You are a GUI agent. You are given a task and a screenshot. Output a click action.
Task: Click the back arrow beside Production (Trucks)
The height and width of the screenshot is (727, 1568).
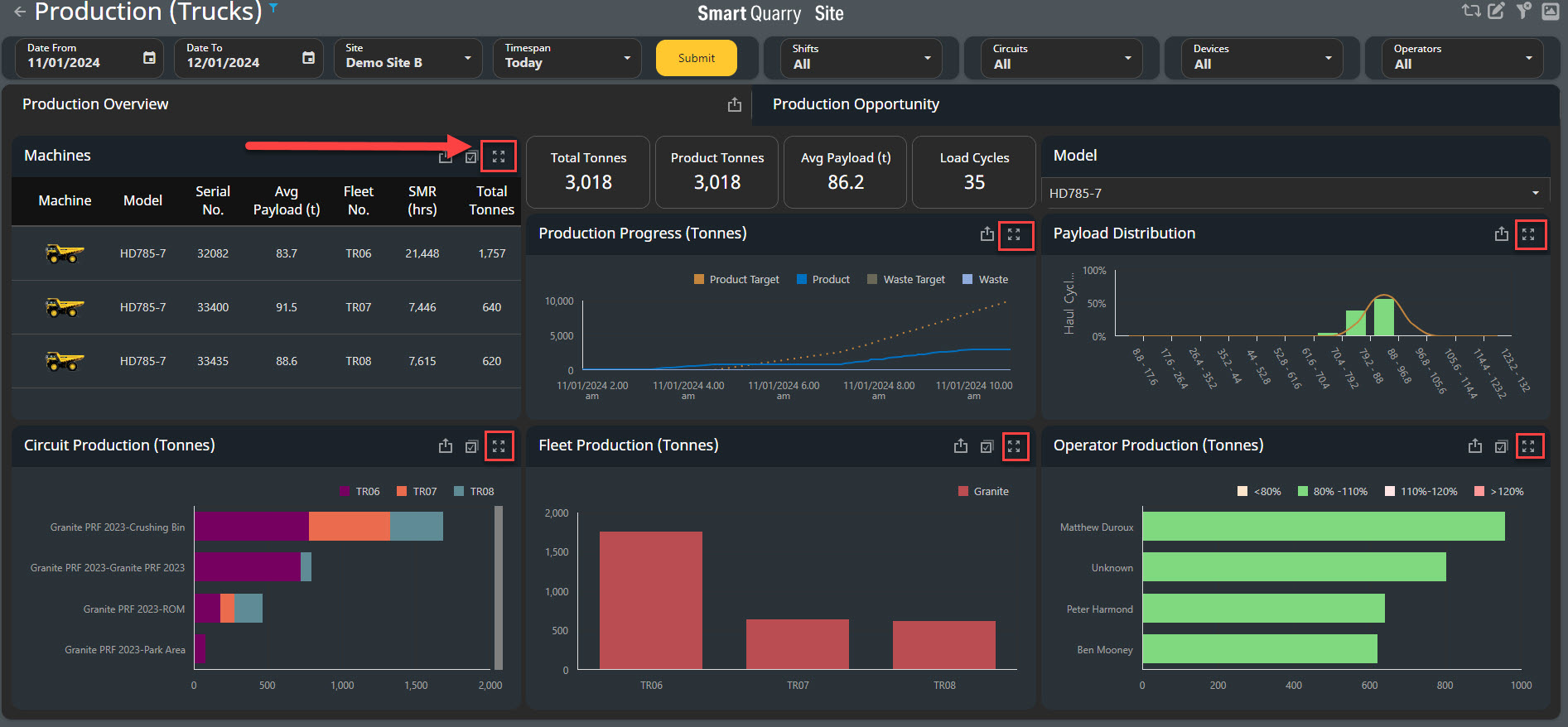[x=19, y=12]
